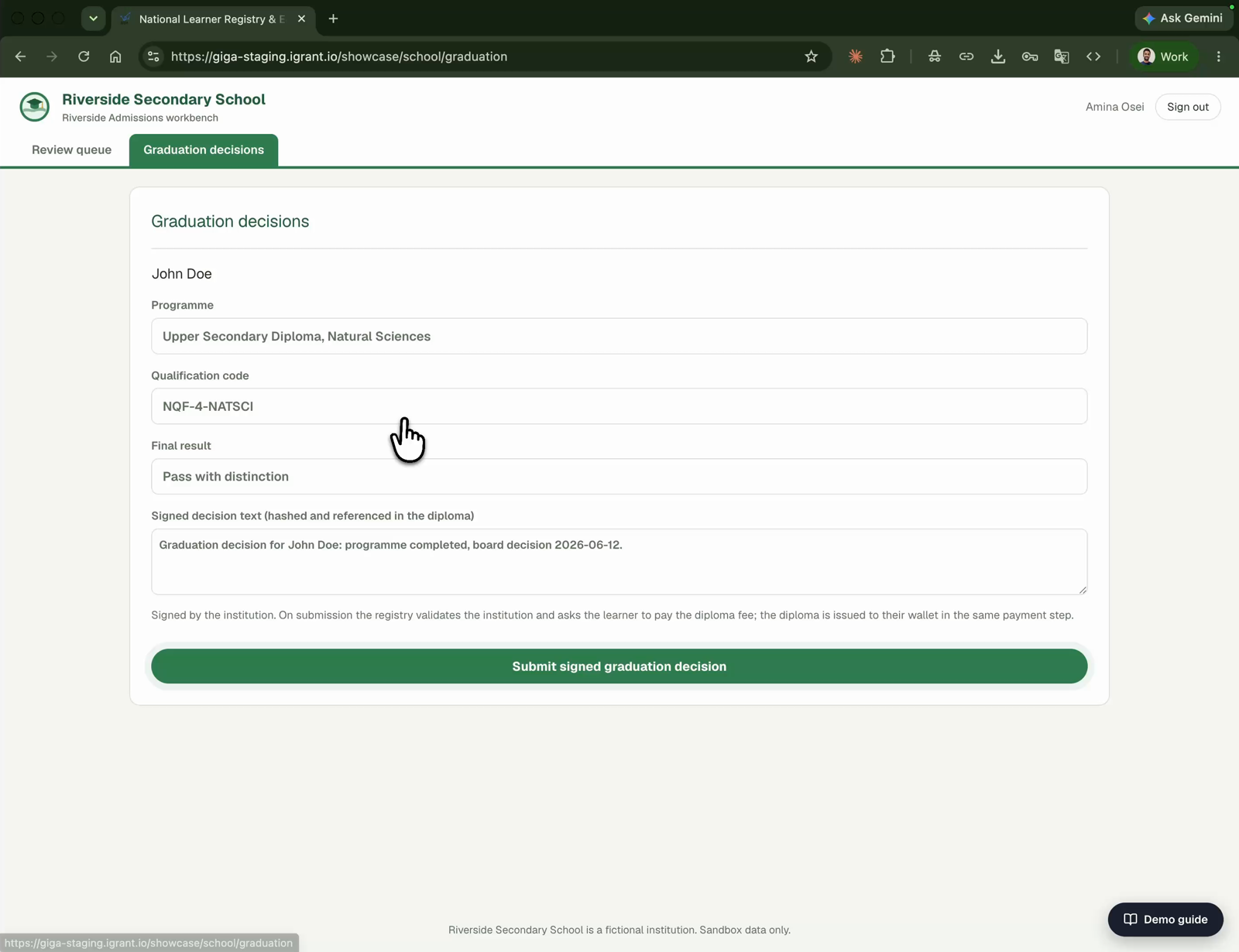Click the password key icon
Image resolution: width=1239 pixels, height=952 pixels.
(x=1030, y=57)
